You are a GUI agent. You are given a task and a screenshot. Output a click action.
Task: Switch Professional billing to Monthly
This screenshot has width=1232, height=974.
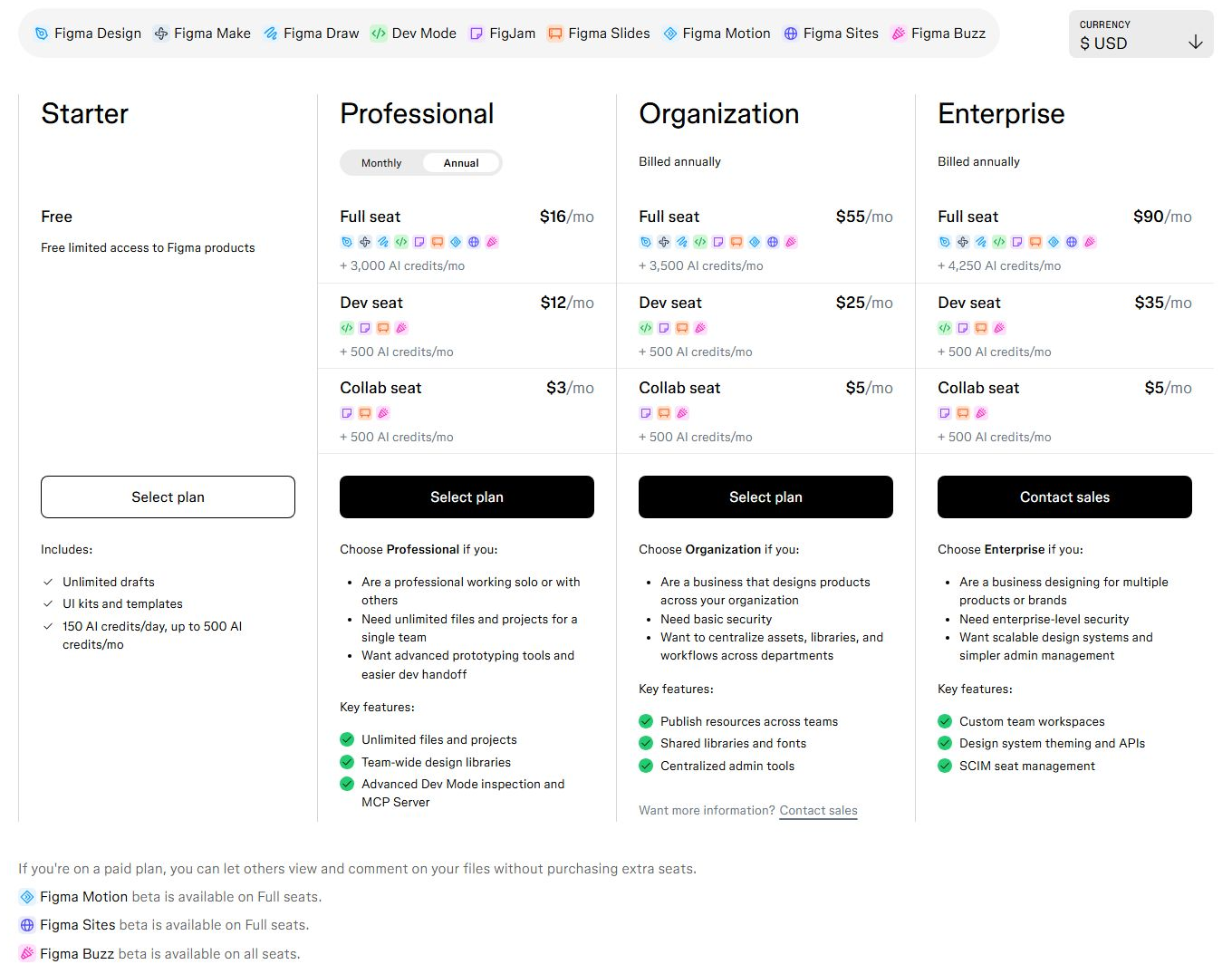[x=381, y=163]
